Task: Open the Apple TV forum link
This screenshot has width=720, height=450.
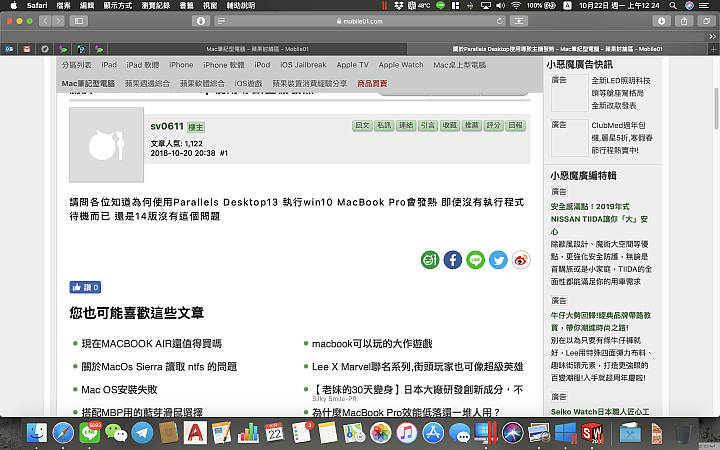Action: (x=352, y=65)
